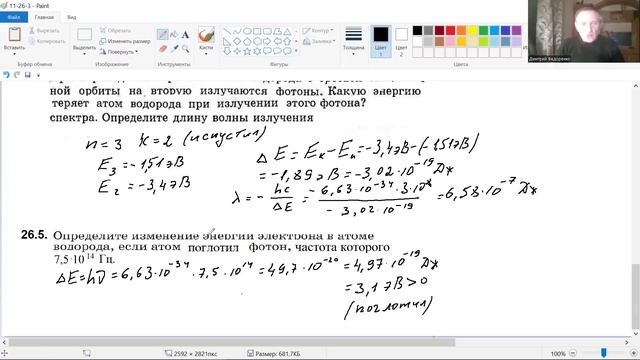
Task: Pick the black color swatch
Action: pos(417,31)
